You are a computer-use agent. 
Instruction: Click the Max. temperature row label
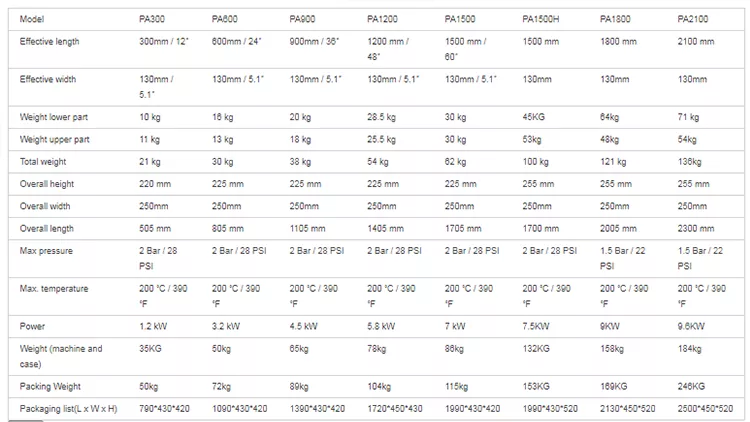click(54, 289)
